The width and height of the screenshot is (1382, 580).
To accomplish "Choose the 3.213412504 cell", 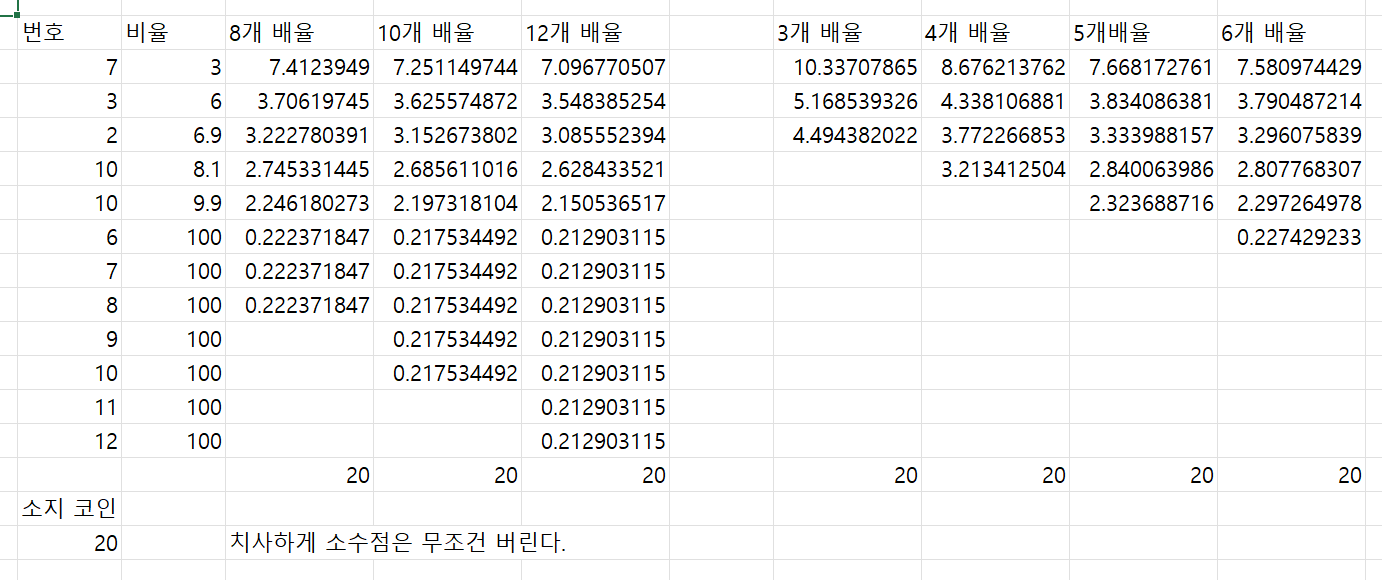I will 996,170.
